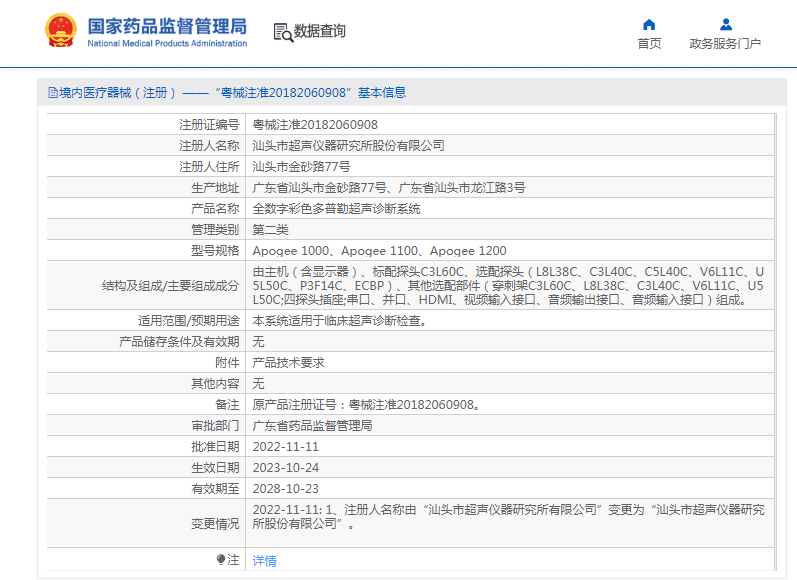Select expiry date 2028-10-23

pos(286,489)
